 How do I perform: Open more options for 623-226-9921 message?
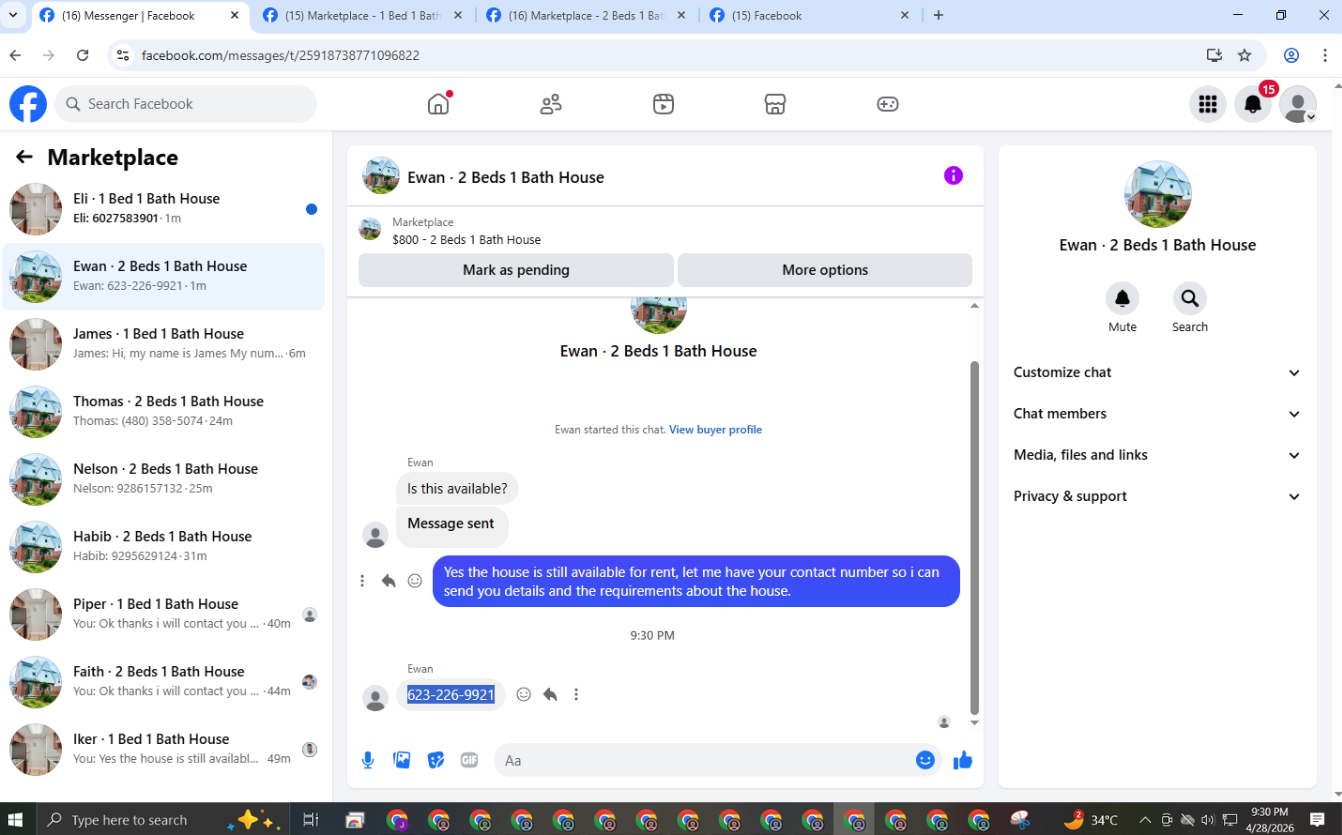tap(576, 694)
